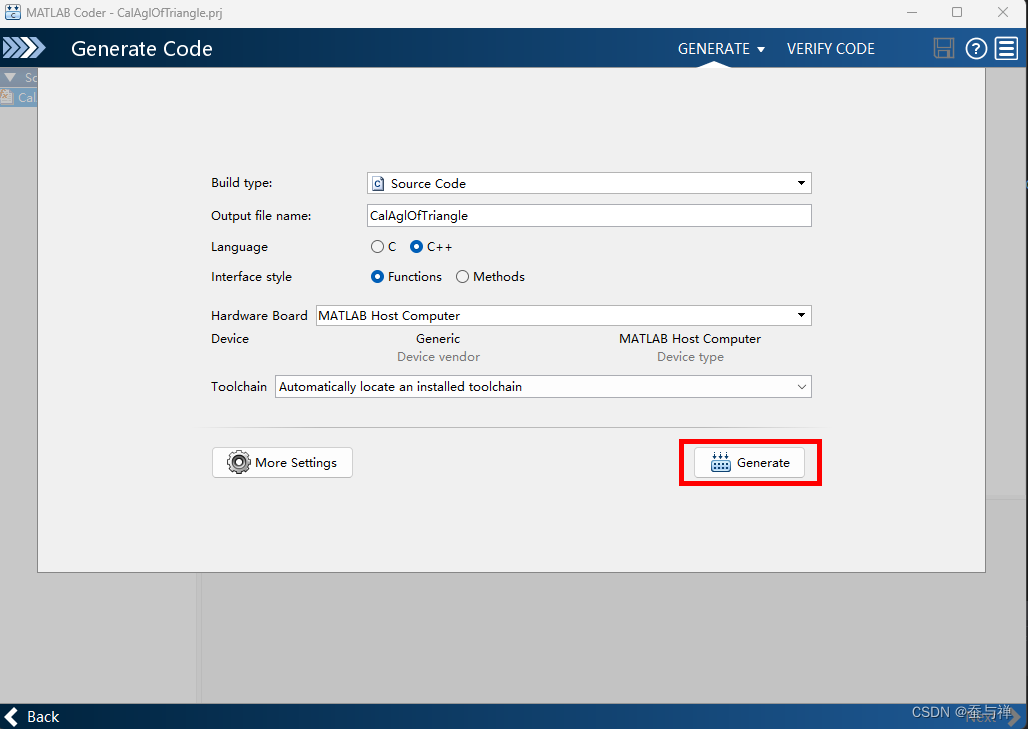The image size is (1028, 729).
Task: Click the Output file name field
Action: pos(589,216)
